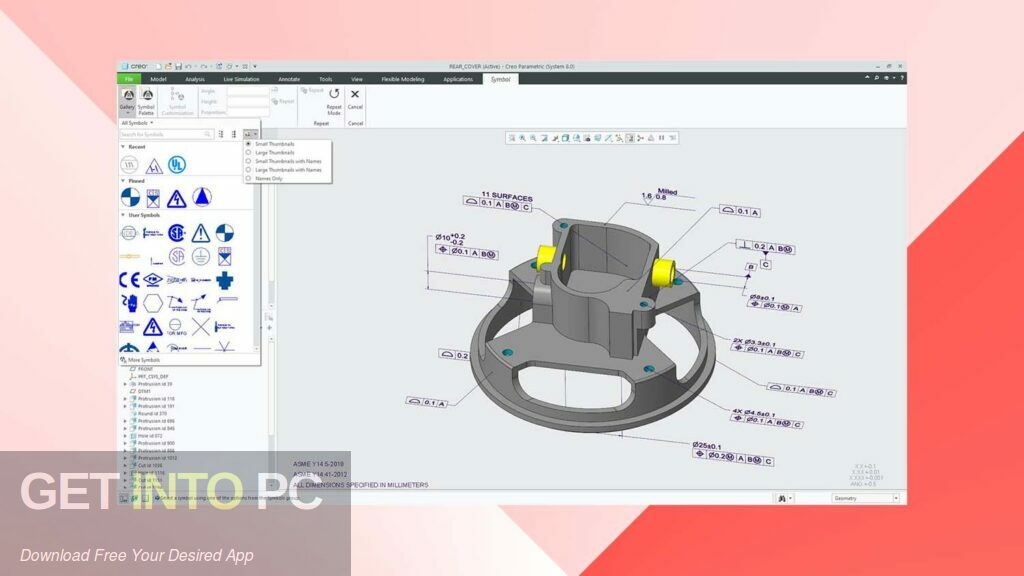This screenshot has height=576, width=1024.
Task: Click the Cancel X icon
Action: click(355, 94)
